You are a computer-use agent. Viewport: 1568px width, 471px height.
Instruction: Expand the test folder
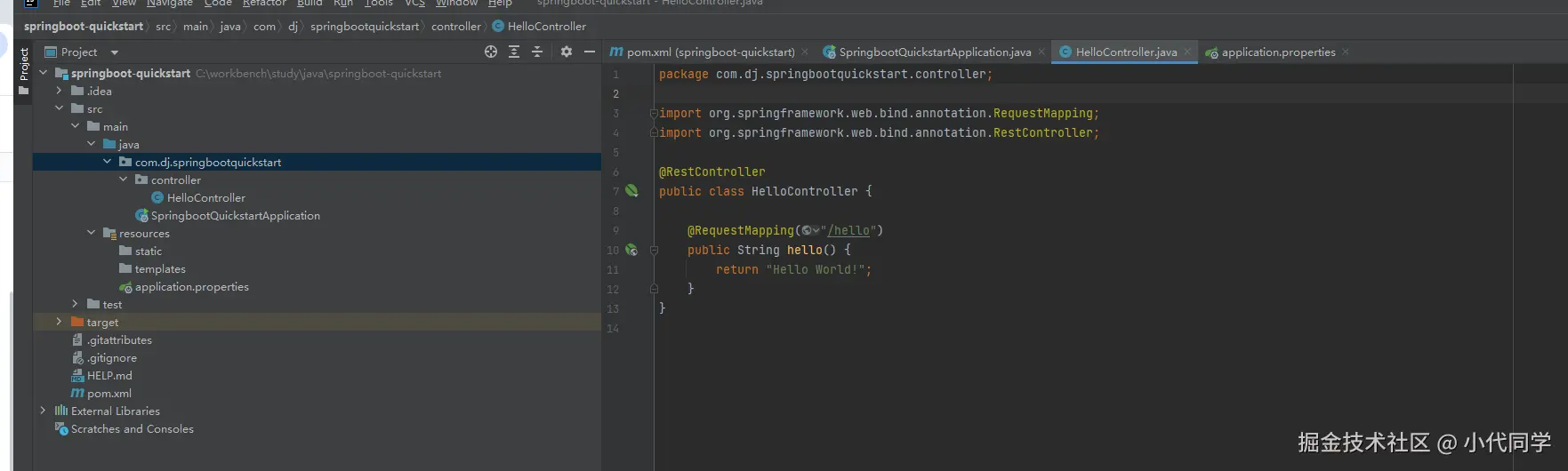75,304
